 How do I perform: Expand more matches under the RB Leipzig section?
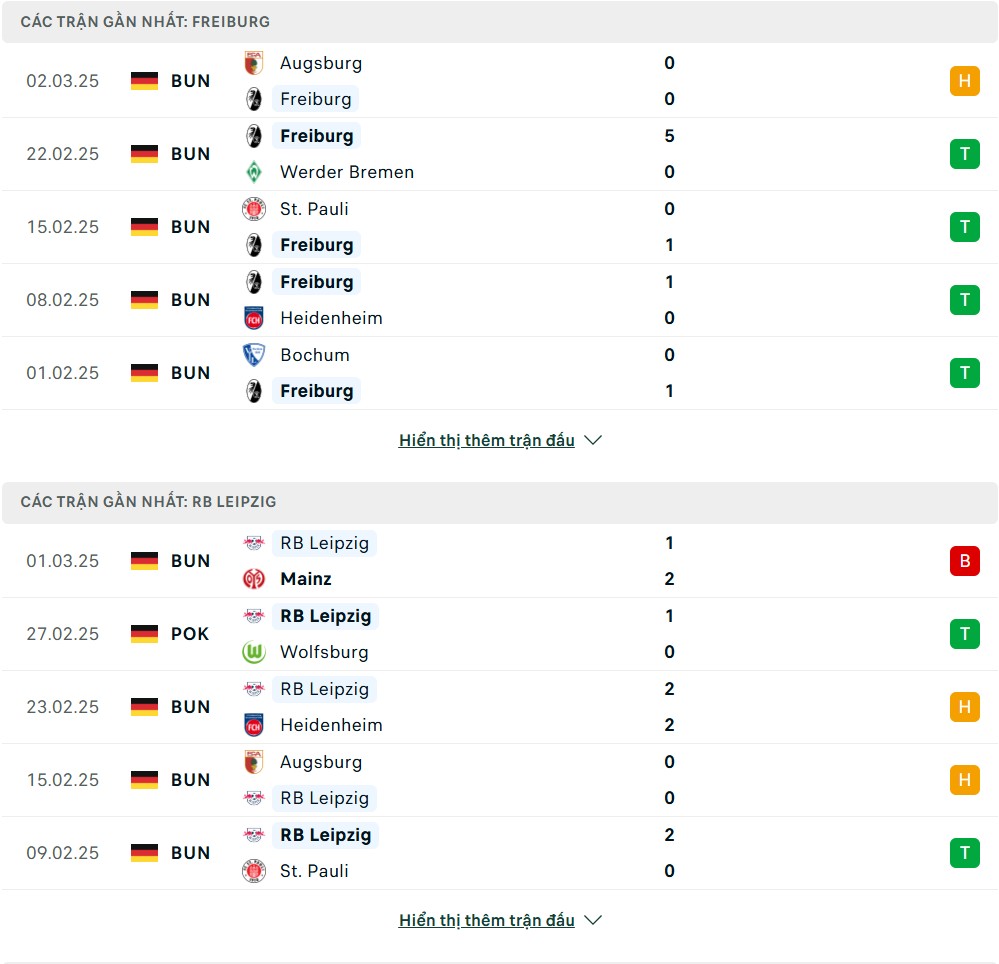487,920
